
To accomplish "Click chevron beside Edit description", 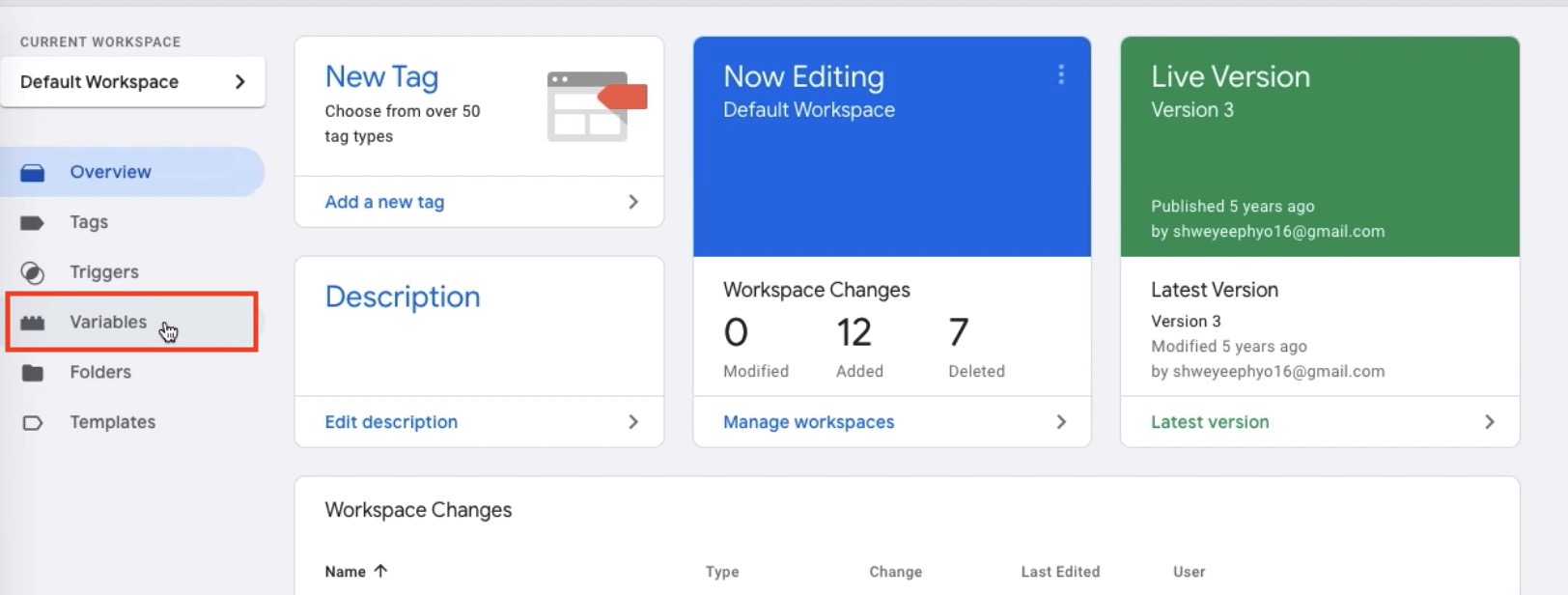I will [633, 422].
